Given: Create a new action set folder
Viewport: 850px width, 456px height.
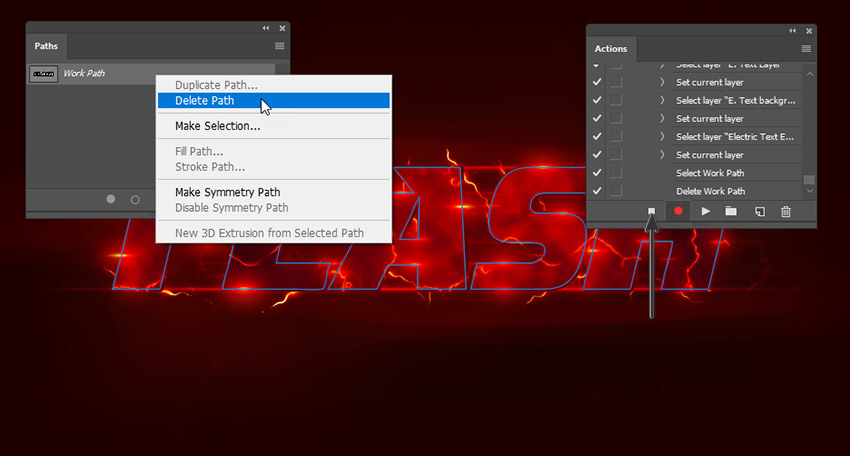Looking at the screenshot, I should (731, 211).
